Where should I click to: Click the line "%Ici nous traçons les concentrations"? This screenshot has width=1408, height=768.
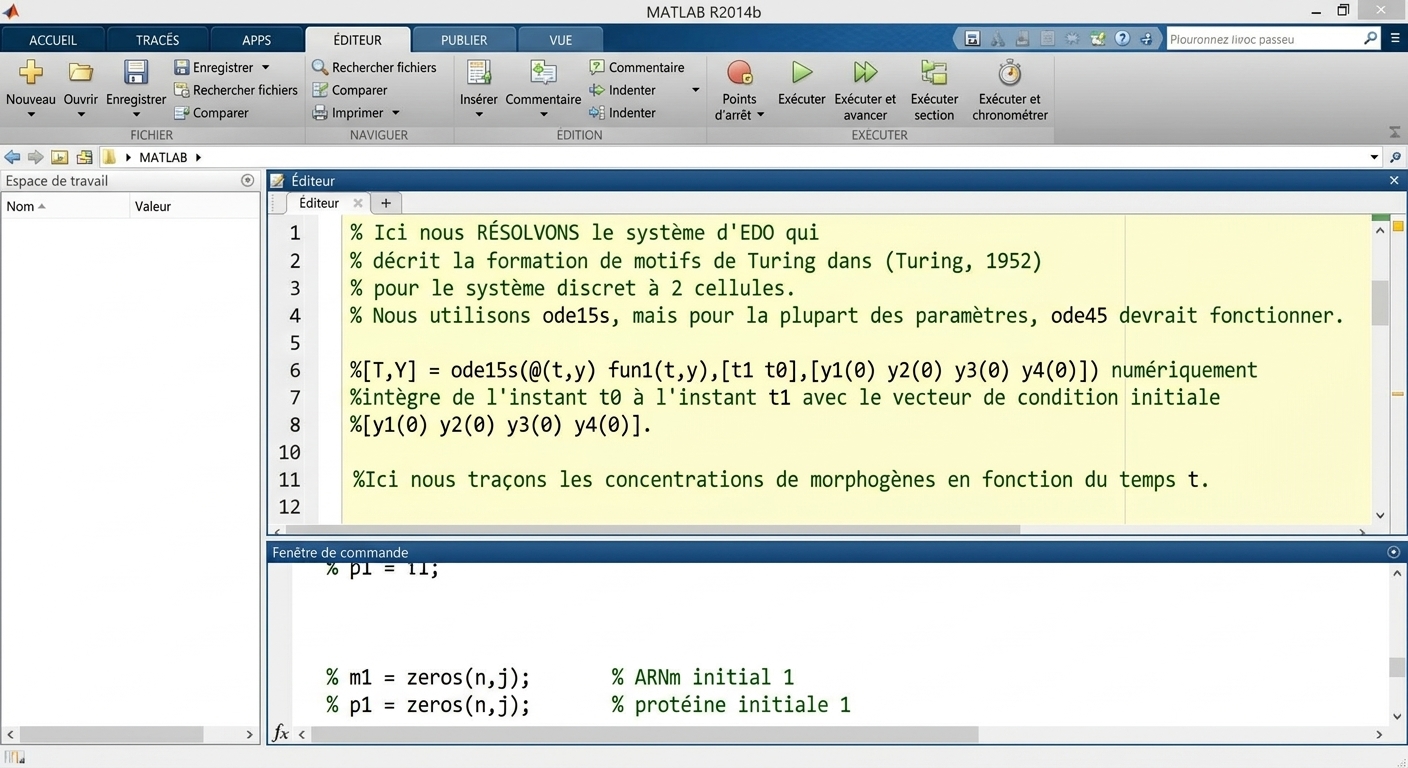click(x=781, y=480)
